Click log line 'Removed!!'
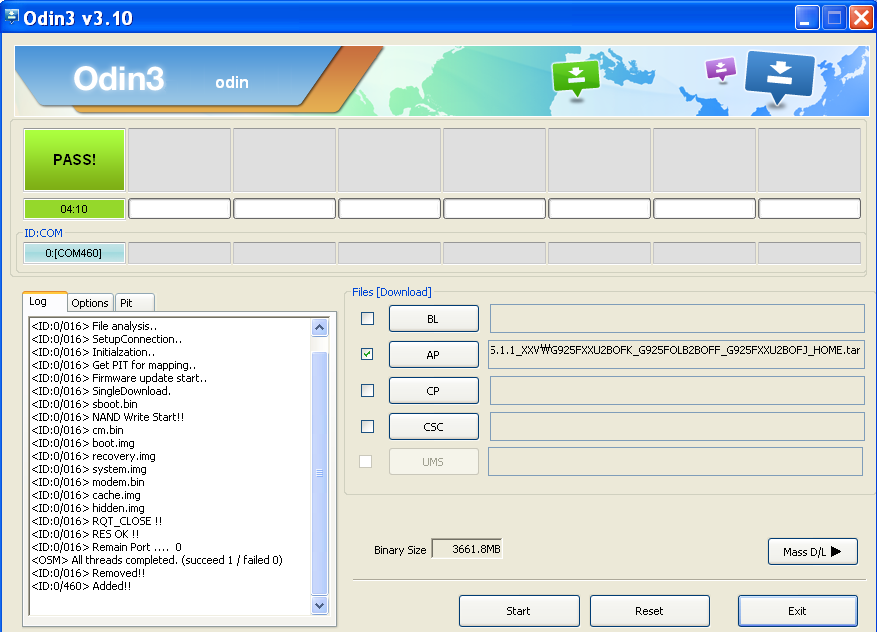Screen dimensions: 877x632 coord(88,573)
